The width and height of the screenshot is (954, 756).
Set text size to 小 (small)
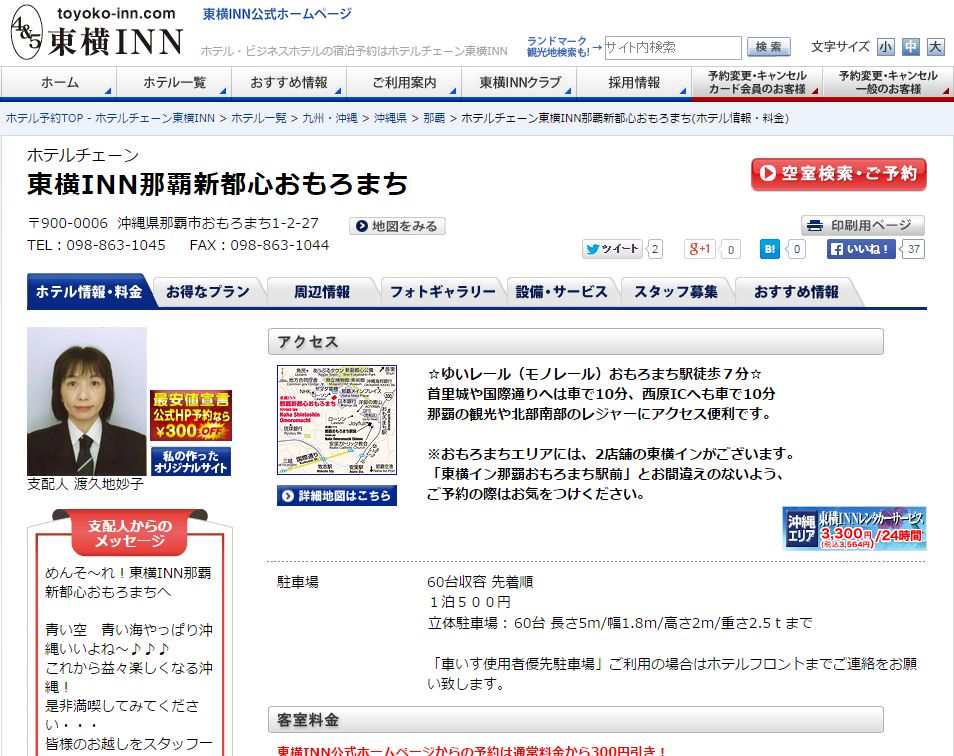[885, 47]
